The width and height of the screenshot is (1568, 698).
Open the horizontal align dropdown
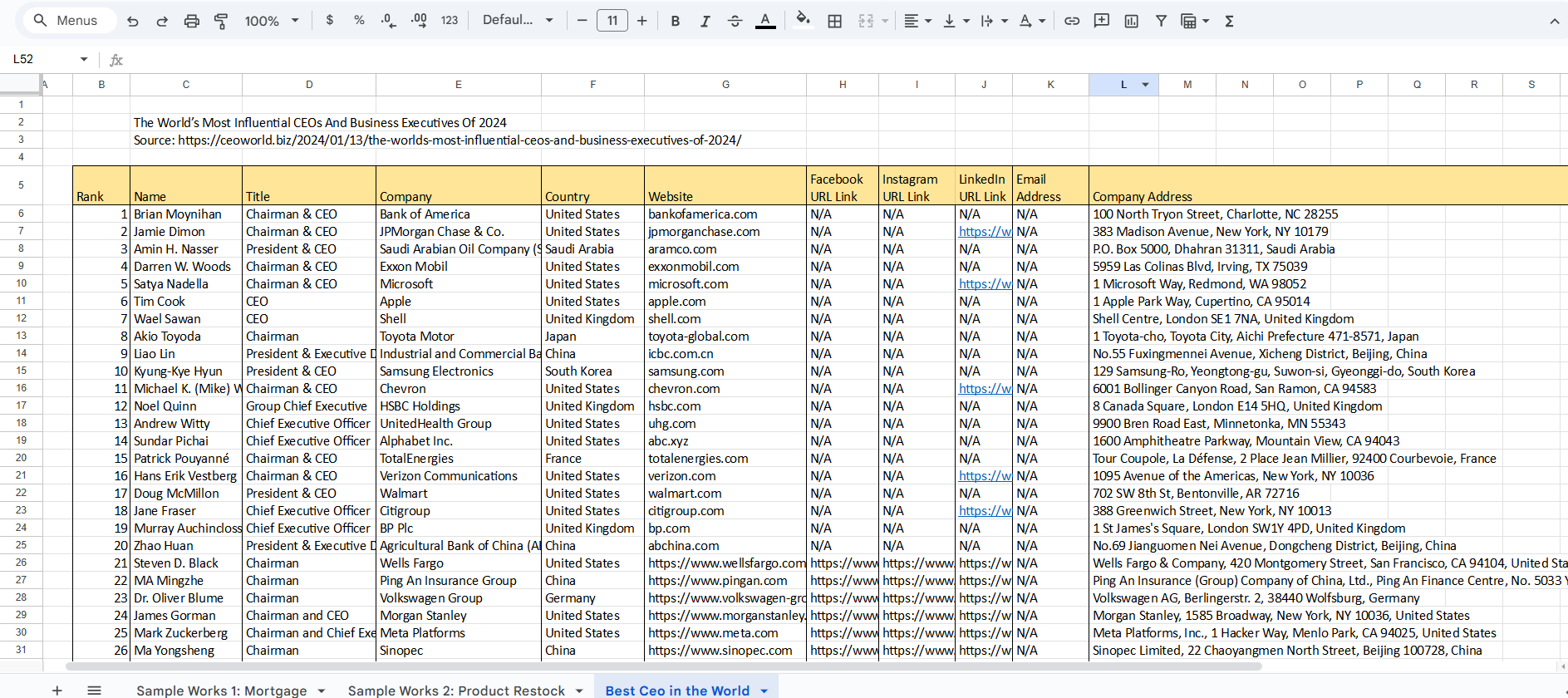click(917, 21)
